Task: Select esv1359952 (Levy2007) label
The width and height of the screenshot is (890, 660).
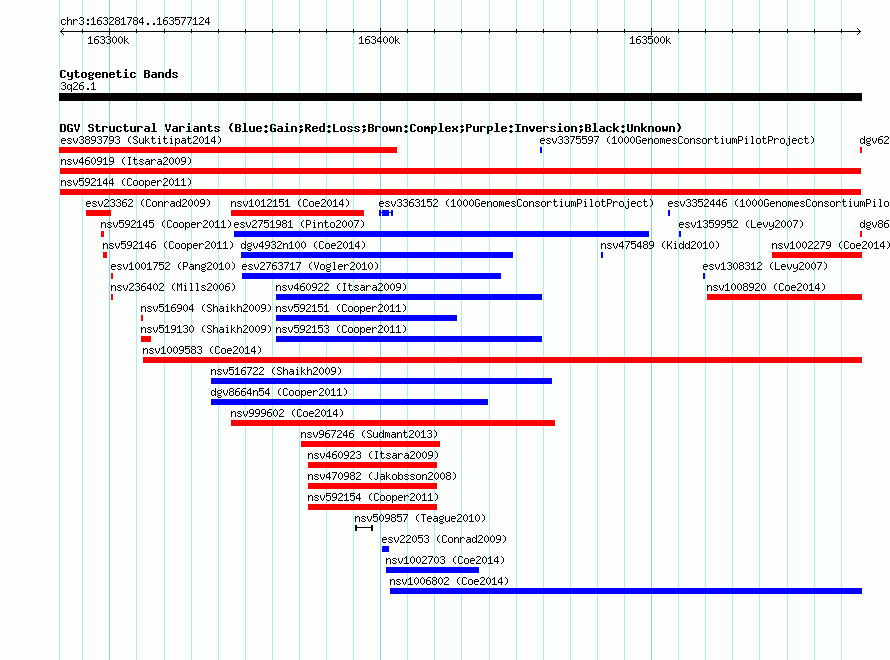Action: click(741, 224)
